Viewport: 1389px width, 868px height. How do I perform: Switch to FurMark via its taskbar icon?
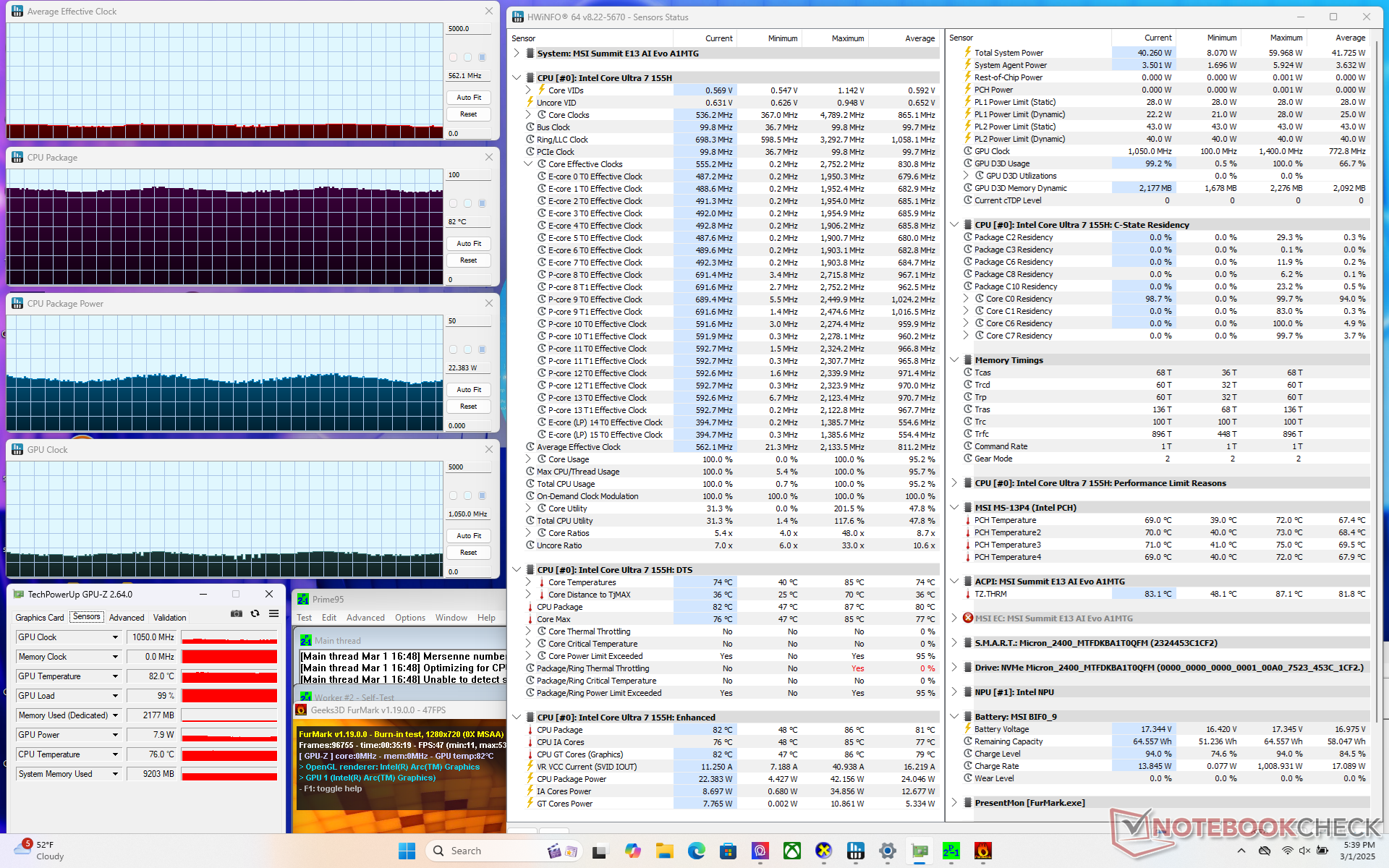(x=983, y=851)
